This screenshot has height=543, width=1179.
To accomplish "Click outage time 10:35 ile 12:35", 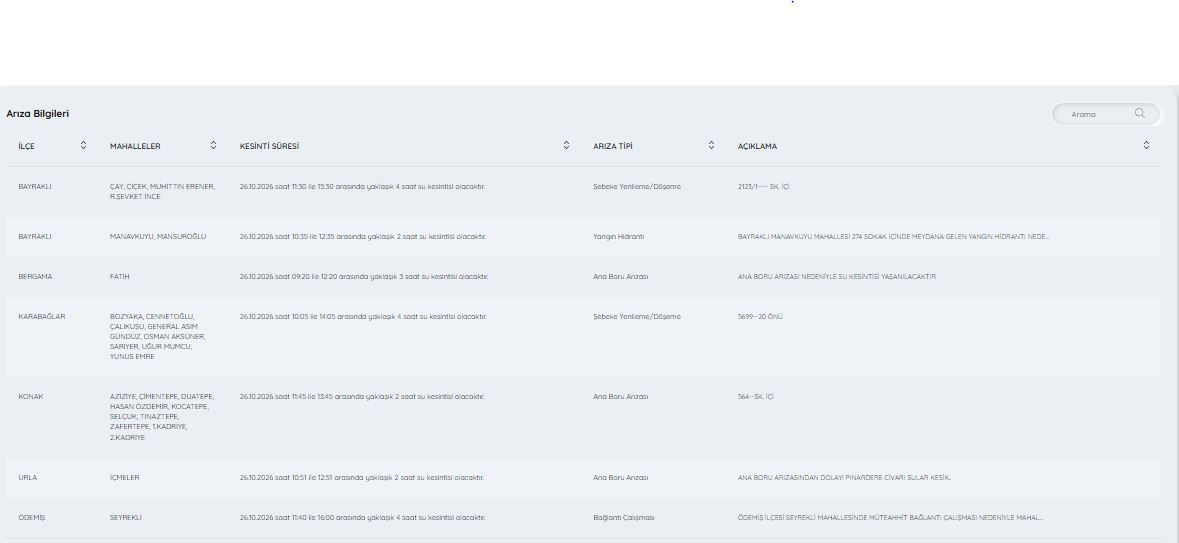I will (x=363, y=236).
